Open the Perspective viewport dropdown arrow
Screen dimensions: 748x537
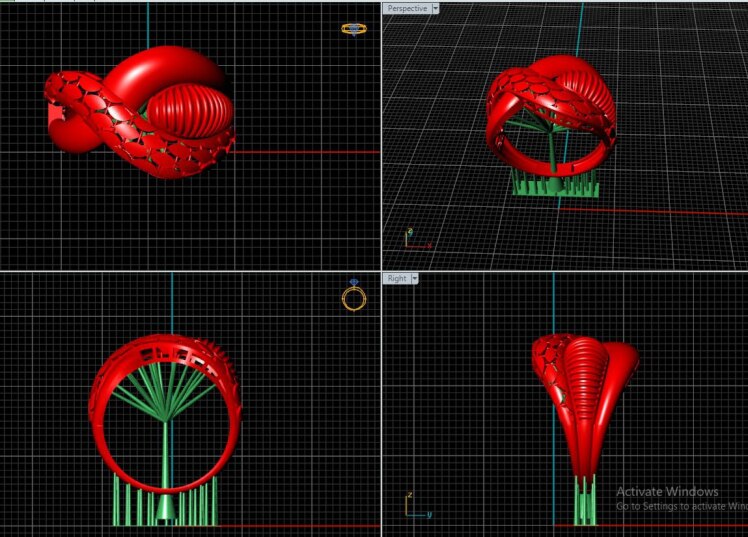(435, 8)
